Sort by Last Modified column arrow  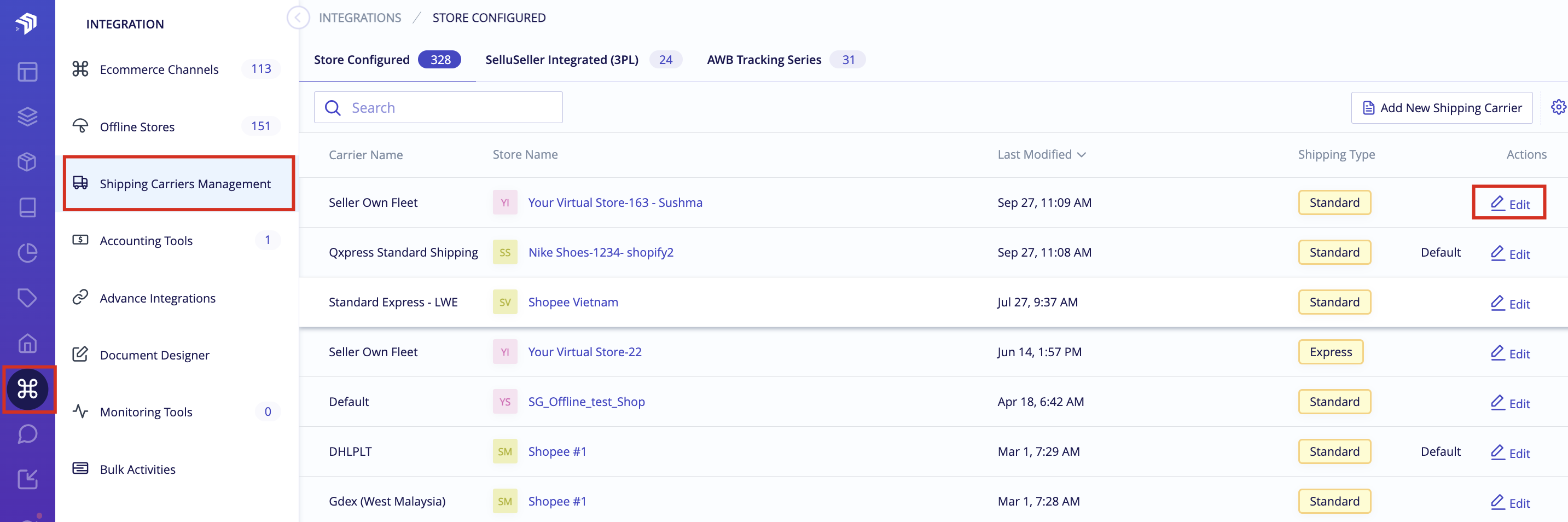1082,155
